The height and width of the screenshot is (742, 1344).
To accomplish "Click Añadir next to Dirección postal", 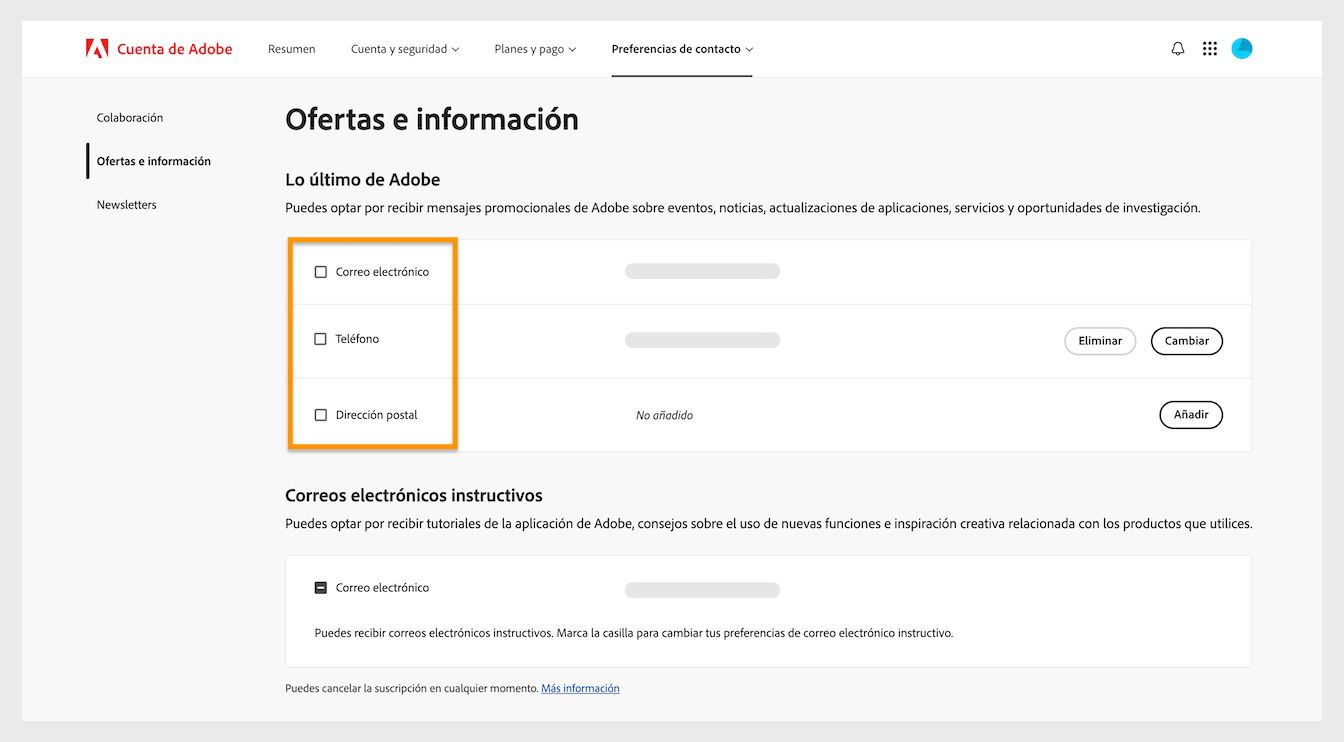I will (x=1190, y=414).
